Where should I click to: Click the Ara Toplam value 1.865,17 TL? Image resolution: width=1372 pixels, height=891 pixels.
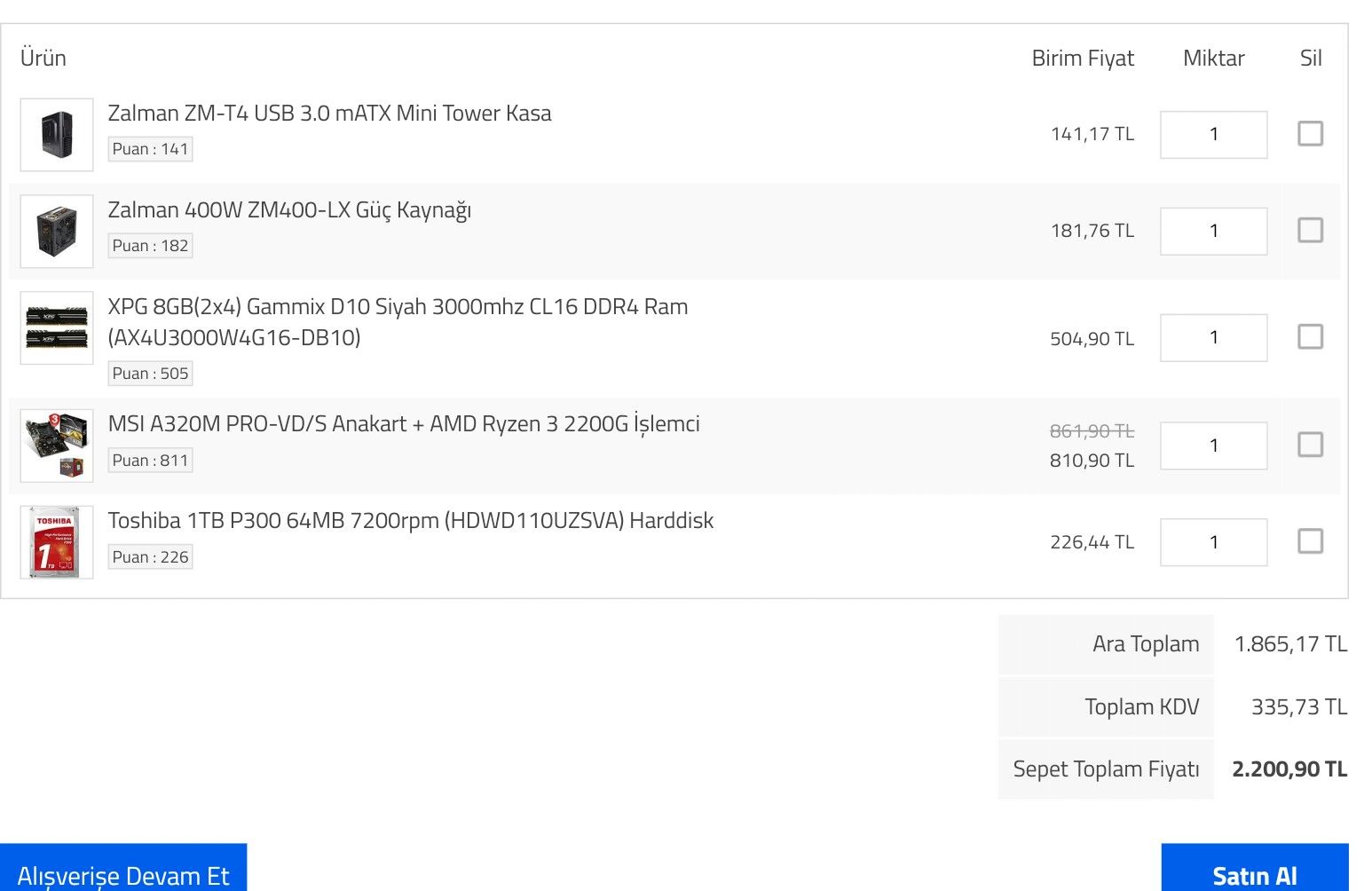coord(1290,644)
